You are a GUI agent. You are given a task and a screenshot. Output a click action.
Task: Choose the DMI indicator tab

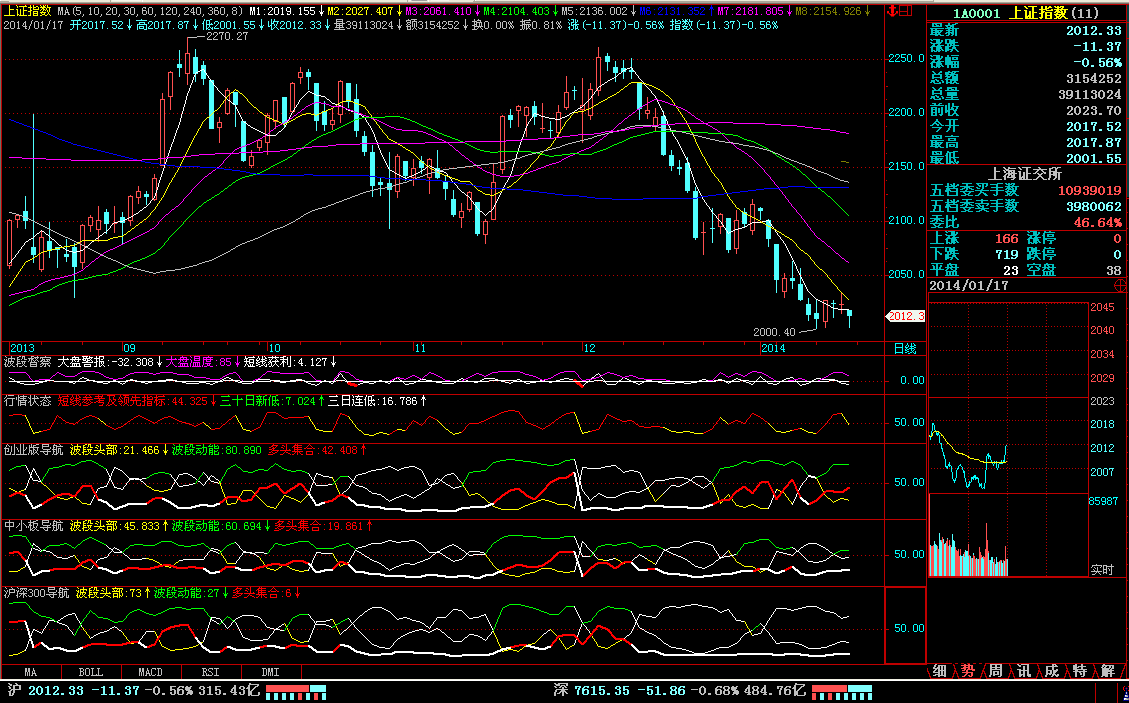[x=271, y=672]
